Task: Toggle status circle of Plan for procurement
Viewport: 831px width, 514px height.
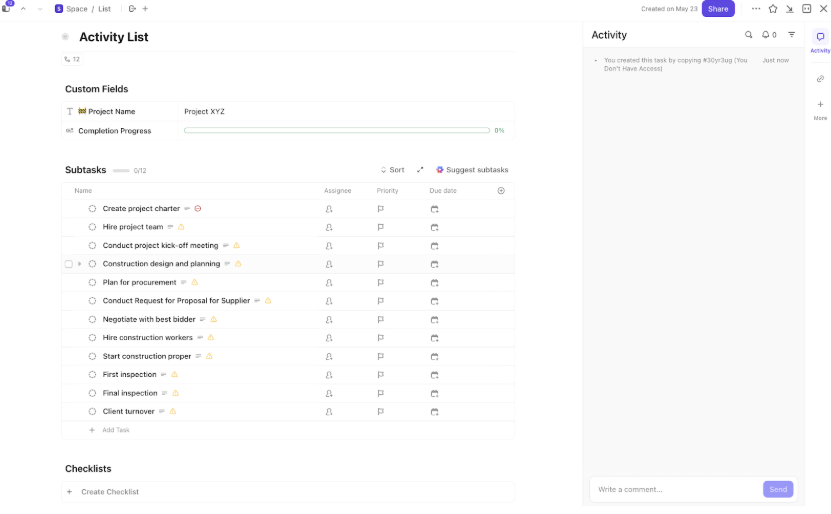Action: click(92, 282)
